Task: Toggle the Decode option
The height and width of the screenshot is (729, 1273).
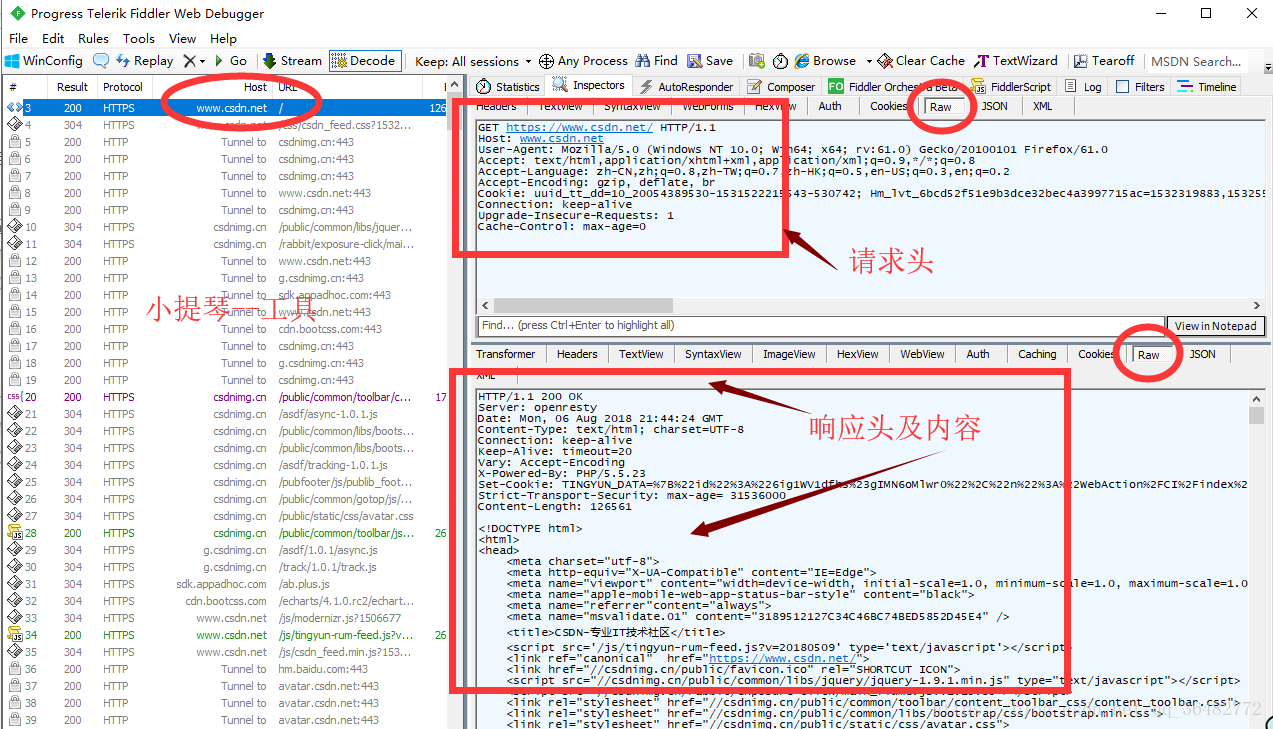Action: click(364, 61)
